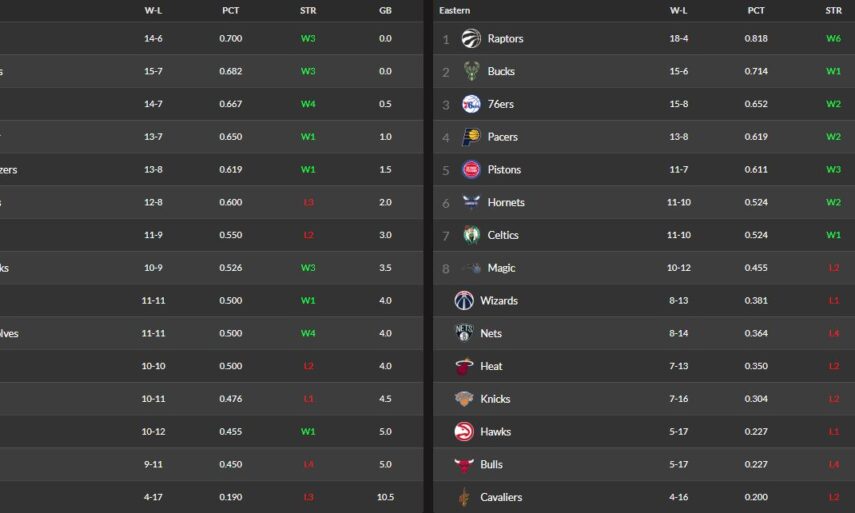
Task: Click the Eastern conference header label
Action: coord(455,10)
